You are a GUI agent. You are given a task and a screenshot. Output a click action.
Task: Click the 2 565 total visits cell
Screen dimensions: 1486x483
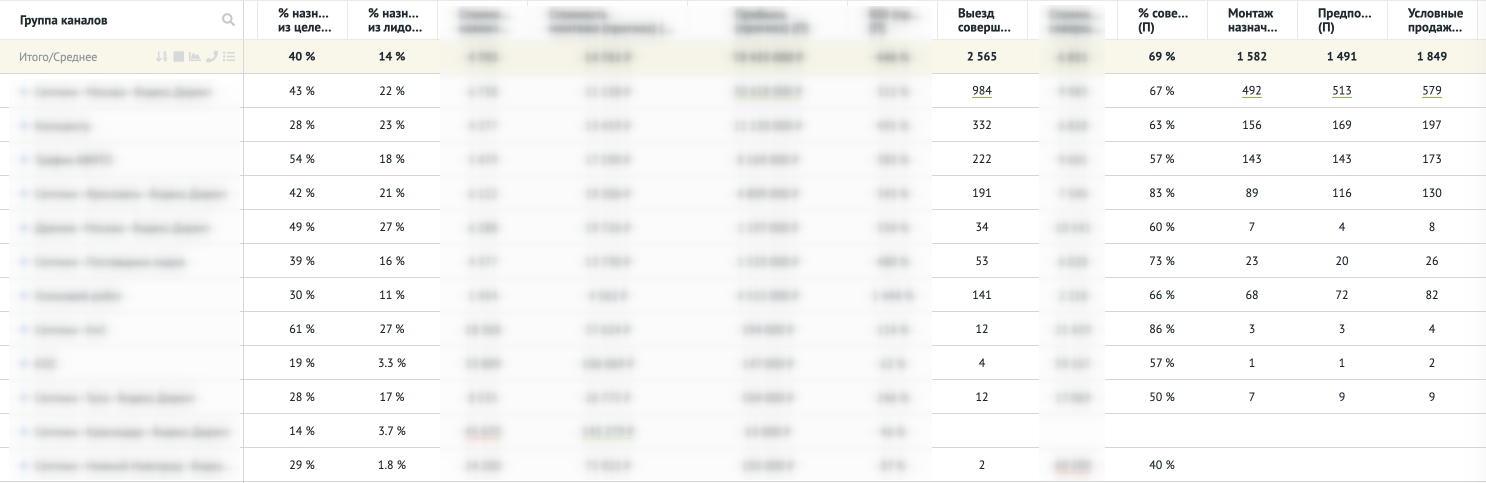coord(980,57)
